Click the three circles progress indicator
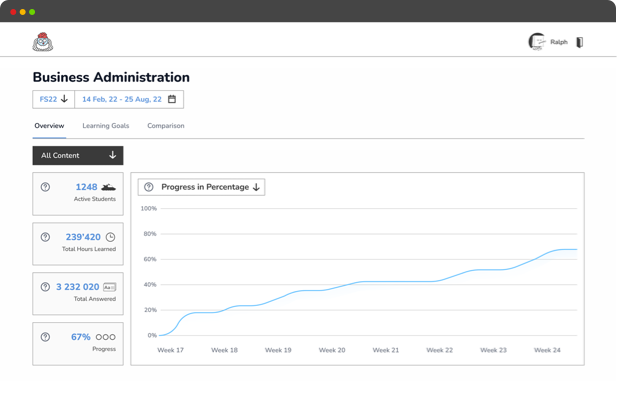This screenshot has width=617, height=397. point(105,337)
